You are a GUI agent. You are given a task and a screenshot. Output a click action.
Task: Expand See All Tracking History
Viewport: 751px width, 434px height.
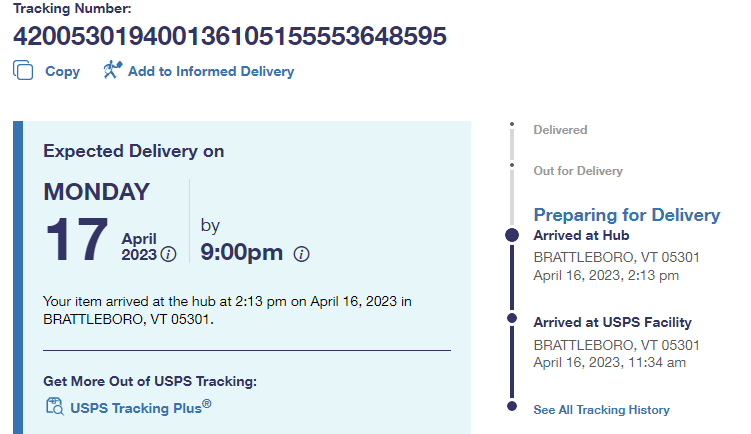601,410
